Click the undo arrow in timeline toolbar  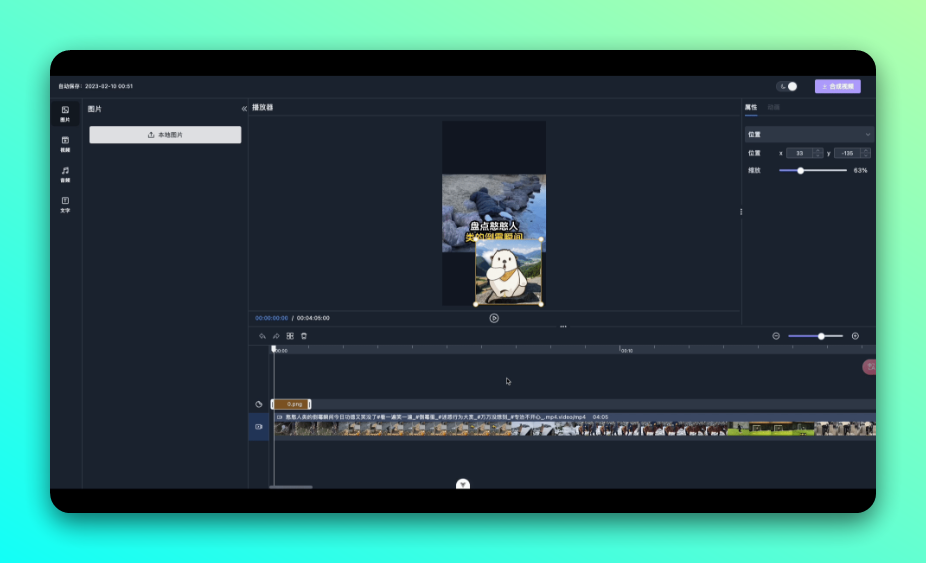[x=262, y=336]
